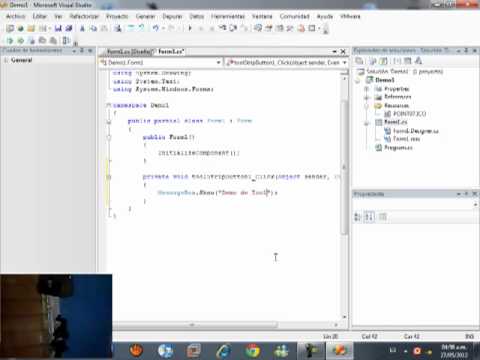480x360 pixels.
Task: Expand Properties node in Solution Explorer
Action: [367, 89]
